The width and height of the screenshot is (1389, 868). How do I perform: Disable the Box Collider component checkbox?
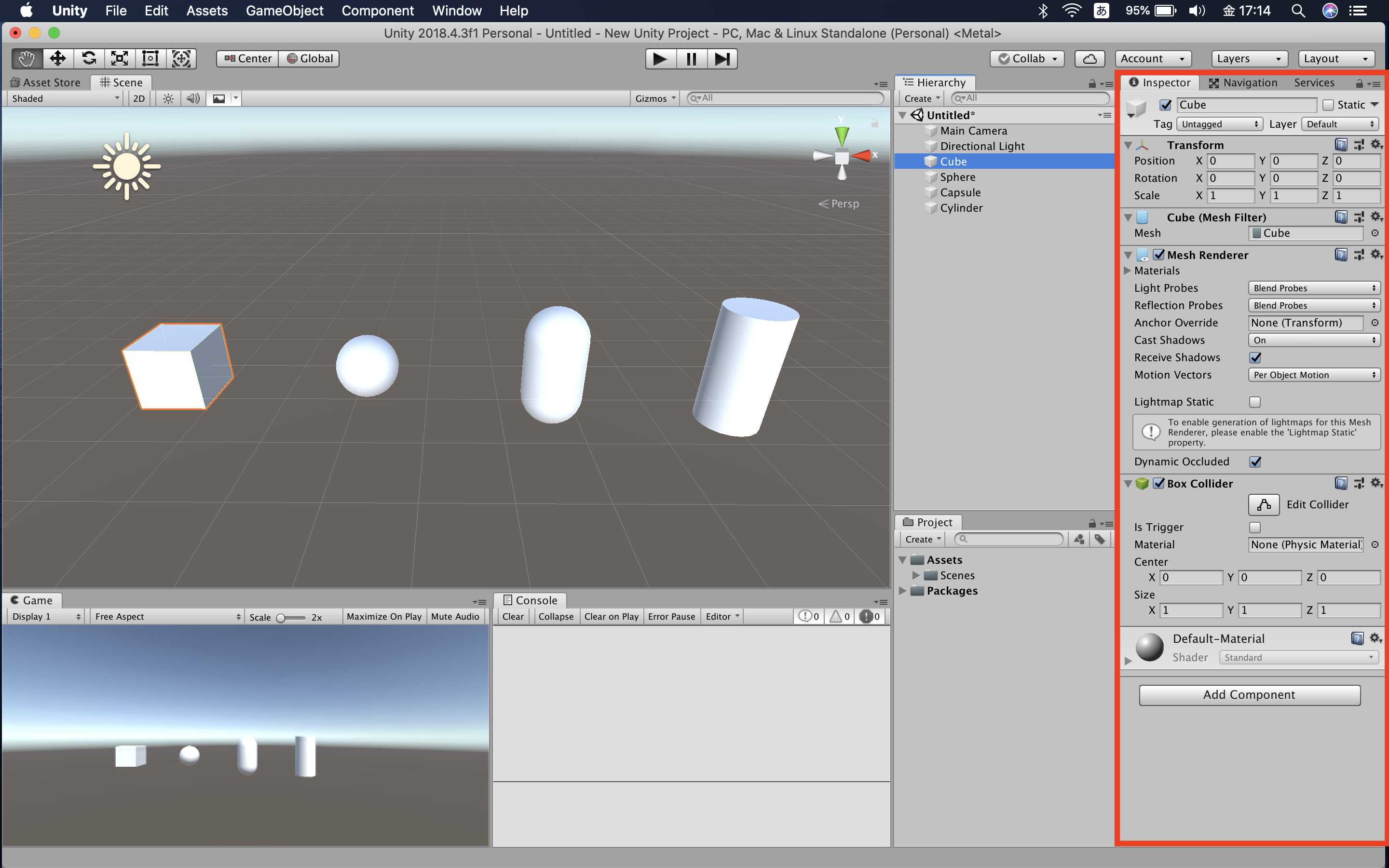coord(1159,483)
